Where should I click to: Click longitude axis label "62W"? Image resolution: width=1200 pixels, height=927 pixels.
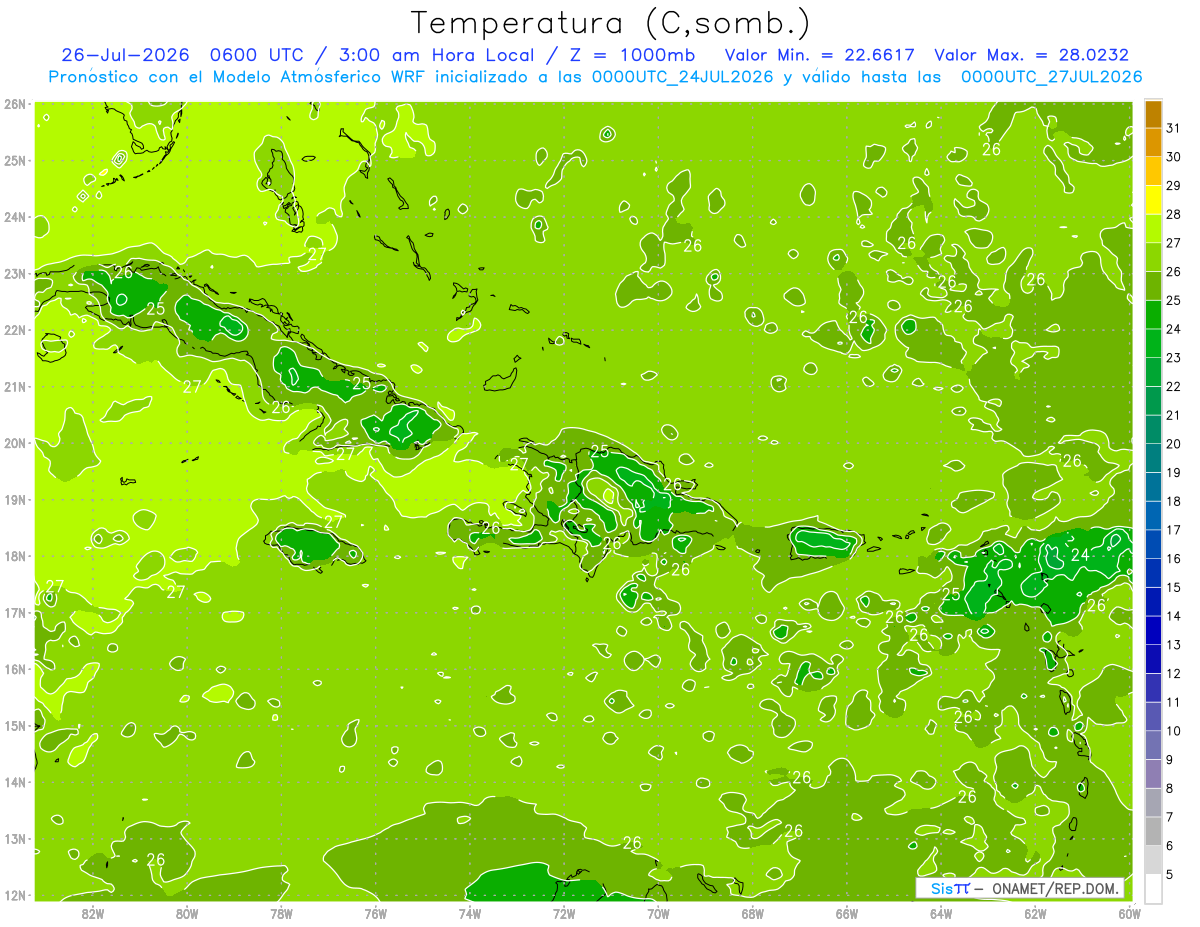tap(1035, 913)
